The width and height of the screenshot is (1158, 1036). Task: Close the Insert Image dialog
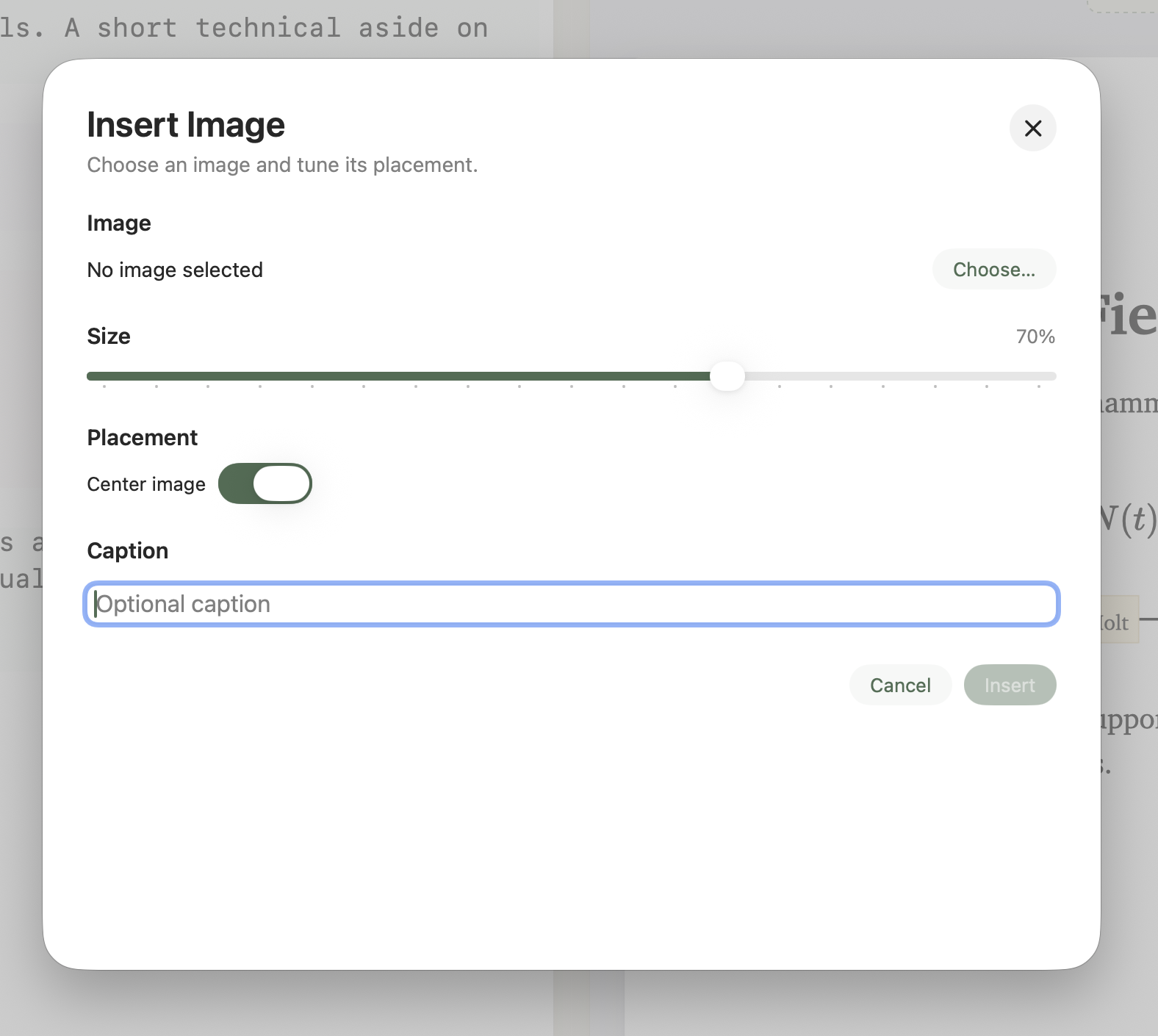[1032, 128]
